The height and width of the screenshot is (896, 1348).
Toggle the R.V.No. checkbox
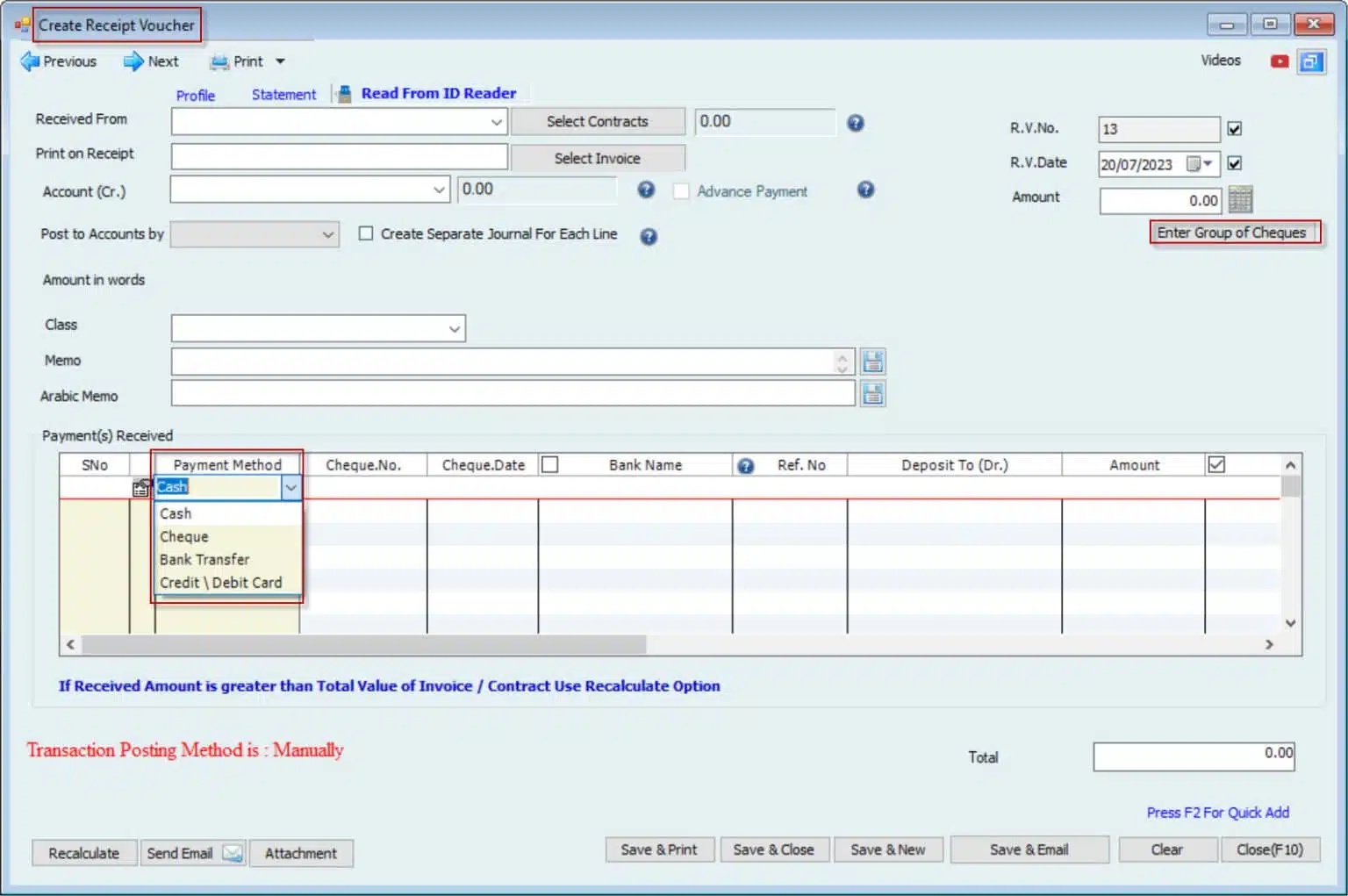point(1234,129)
